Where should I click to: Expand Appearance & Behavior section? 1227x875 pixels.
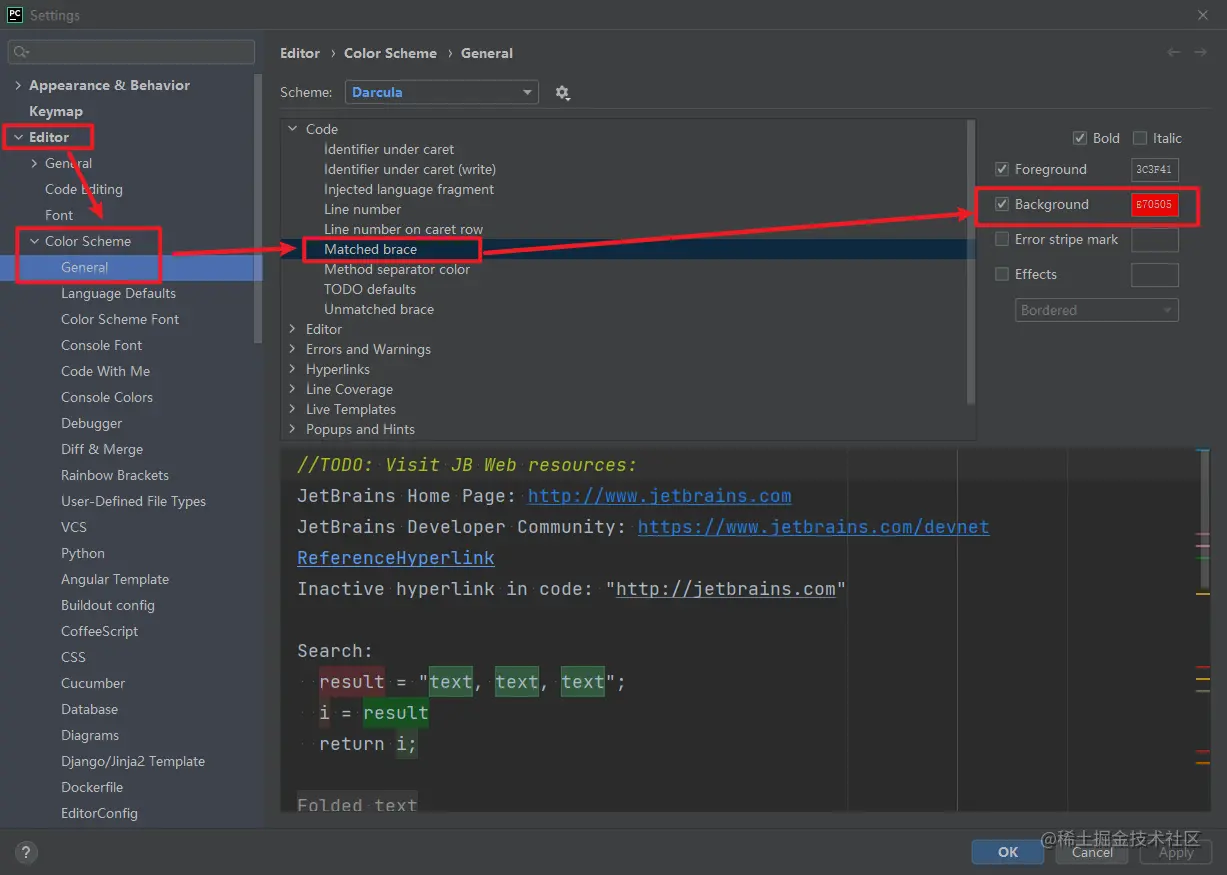tap(18, 85)
